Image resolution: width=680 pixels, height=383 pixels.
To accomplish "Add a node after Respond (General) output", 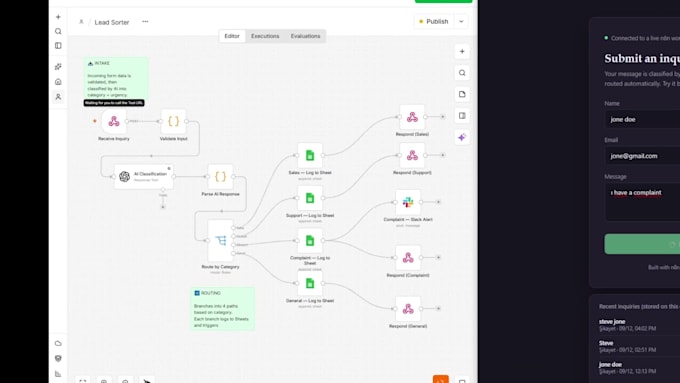I will tap(438, 309).
